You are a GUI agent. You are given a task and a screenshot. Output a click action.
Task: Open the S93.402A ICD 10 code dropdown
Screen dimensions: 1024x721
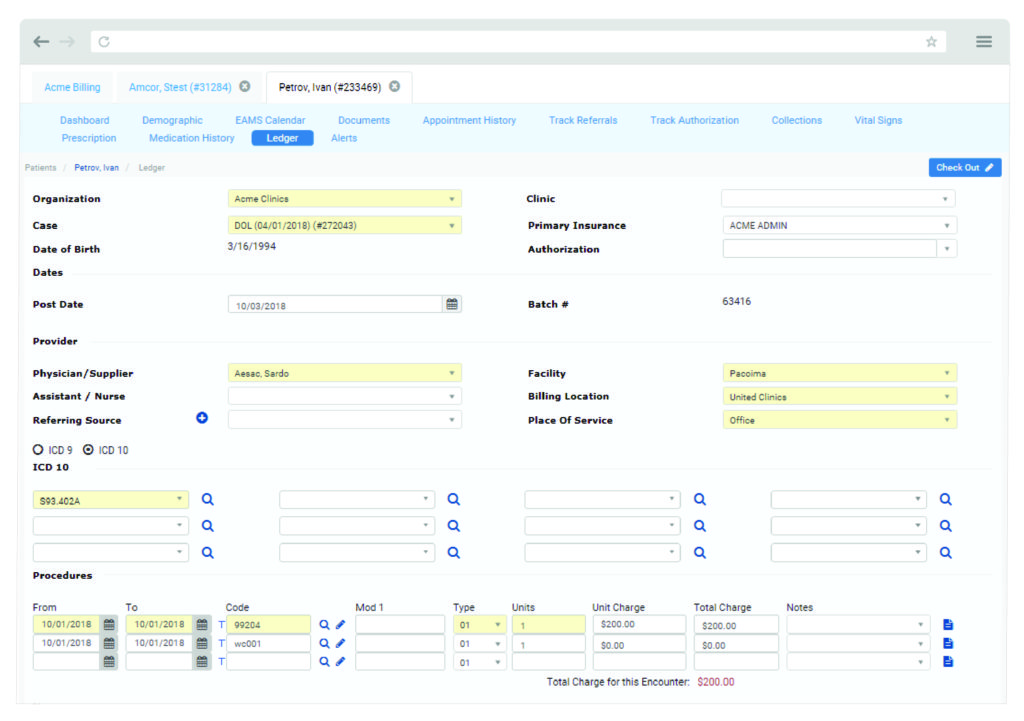pos(110,500)
